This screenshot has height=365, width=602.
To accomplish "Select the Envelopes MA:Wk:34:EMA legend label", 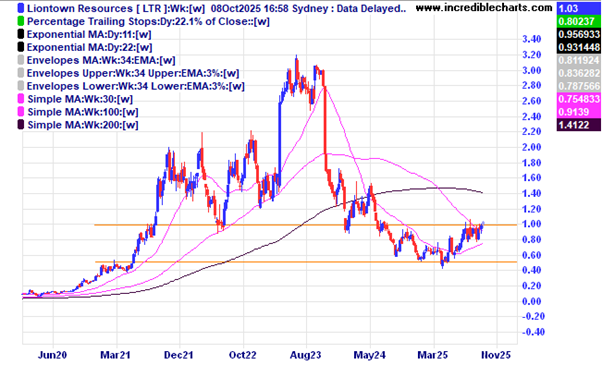I will (101, 60).
